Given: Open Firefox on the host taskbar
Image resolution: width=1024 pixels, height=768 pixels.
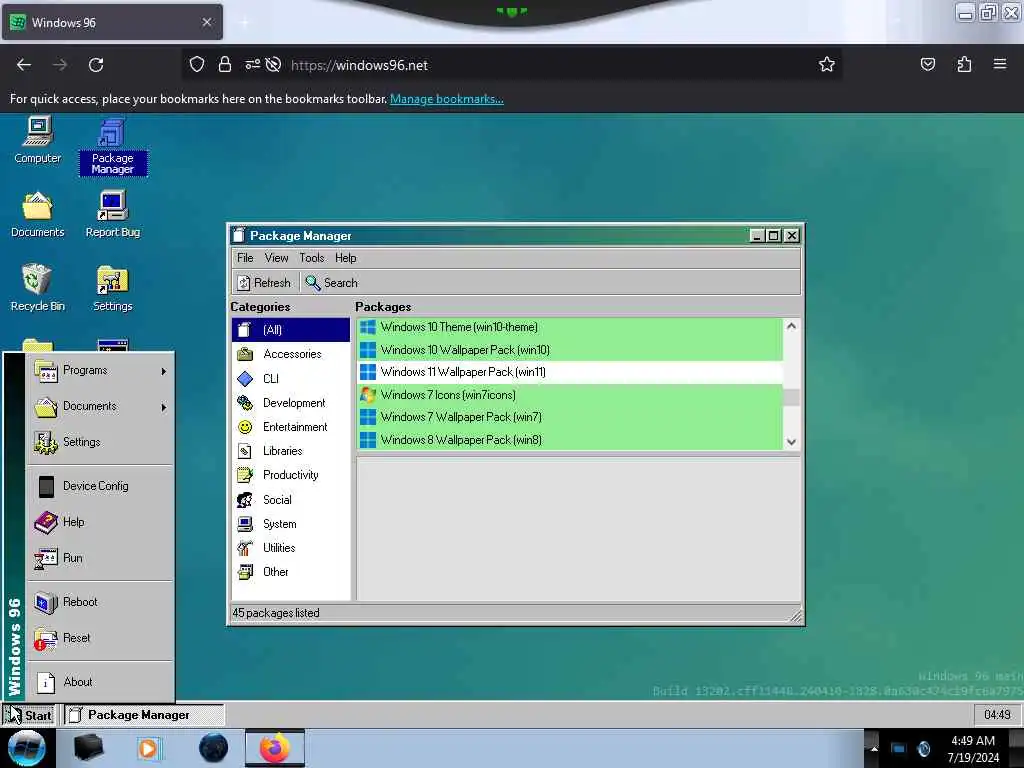Looking at the screenshot, I should click(x=274, y=748).
